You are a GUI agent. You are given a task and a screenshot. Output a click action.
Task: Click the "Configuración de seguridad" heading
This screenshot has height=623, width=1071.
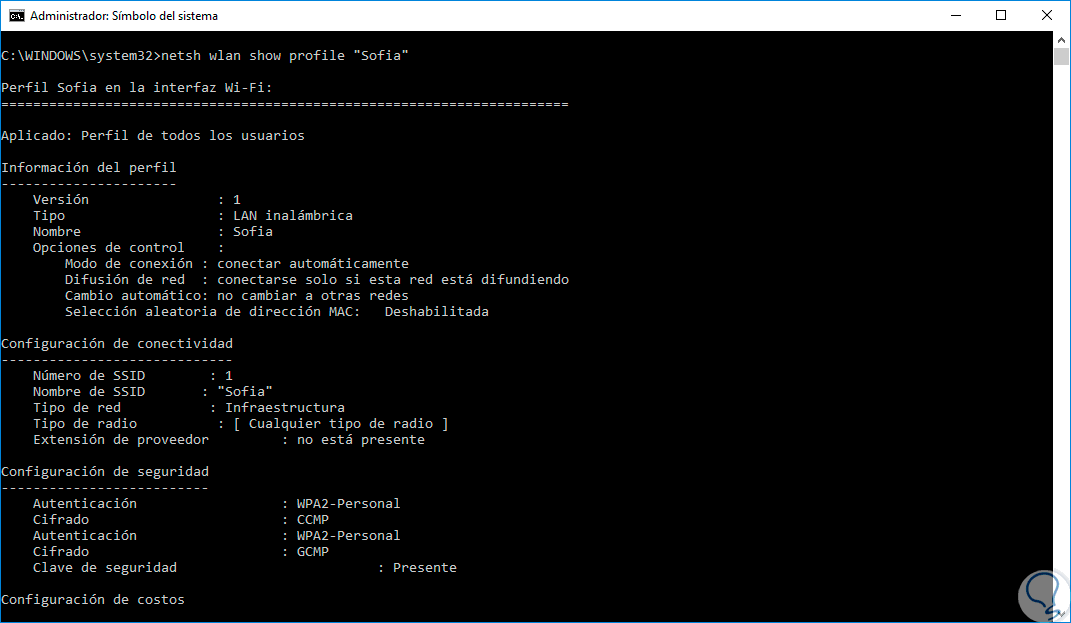pyautogui.click(x=105, y=472)
